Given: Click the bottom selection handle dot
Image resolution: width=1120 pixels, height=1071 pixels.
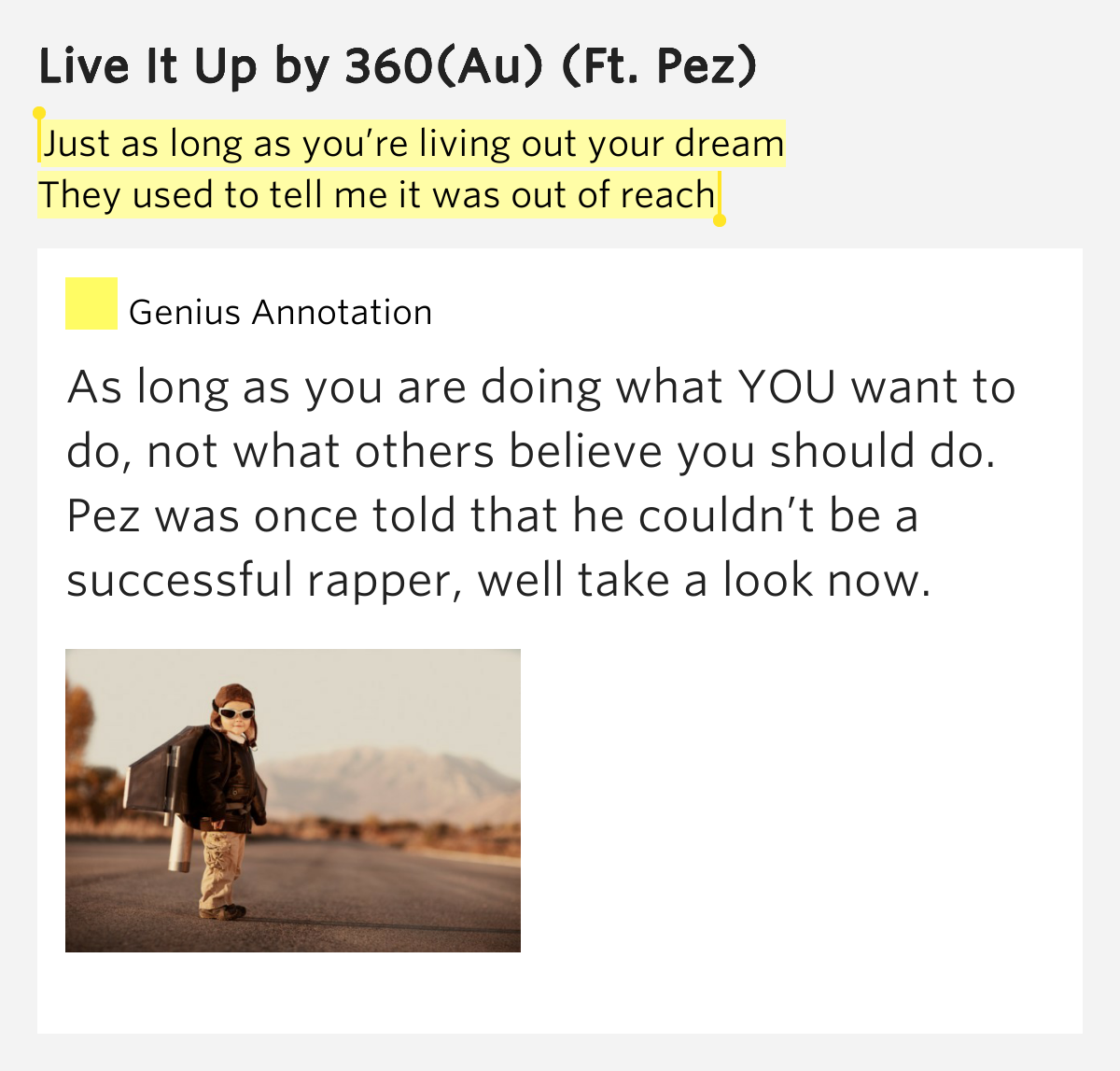Looking at the screenshot, I should 720,220.
